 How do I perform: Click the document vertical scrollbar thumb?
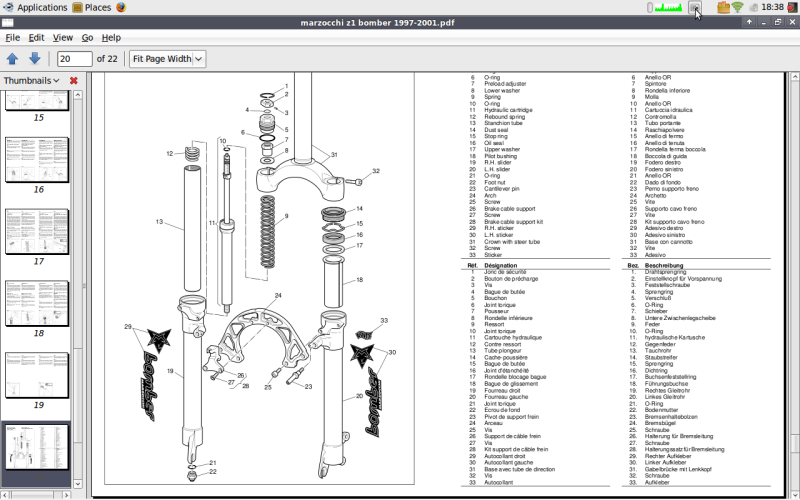(794, 442)
